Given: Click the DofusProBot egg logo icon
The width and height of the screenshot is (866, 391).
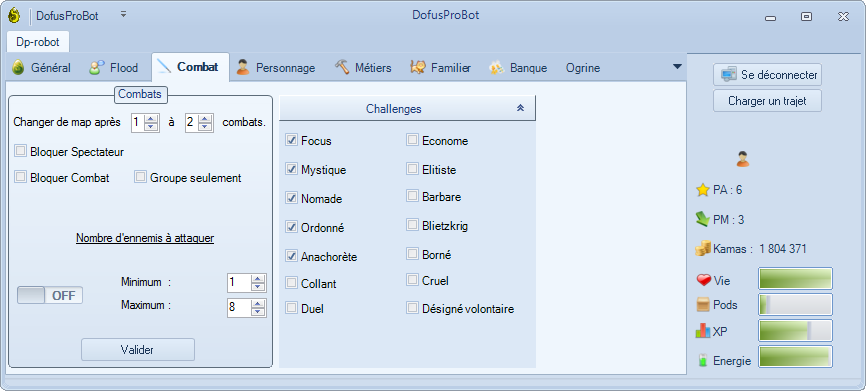Looking at the screenshot, I should coord(14,15).
